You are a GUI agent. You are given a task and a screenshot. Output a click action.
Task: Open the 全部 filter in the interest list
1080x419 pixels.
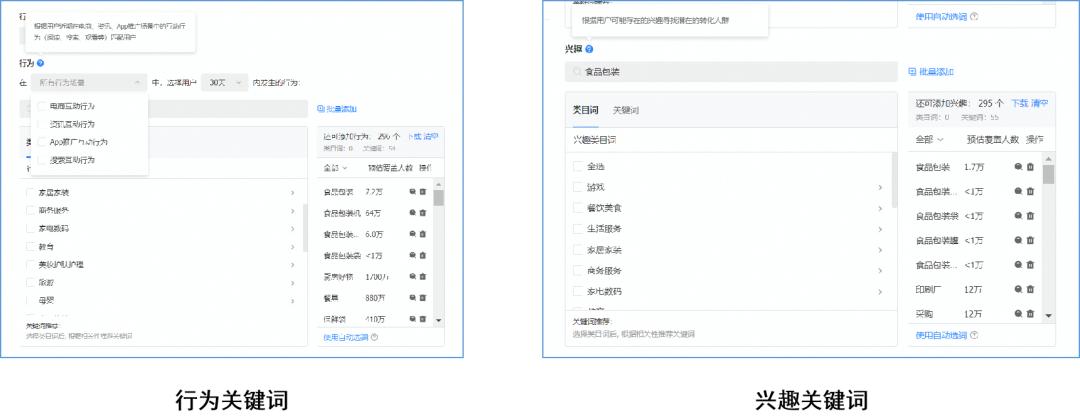click(x=930, y=140)
